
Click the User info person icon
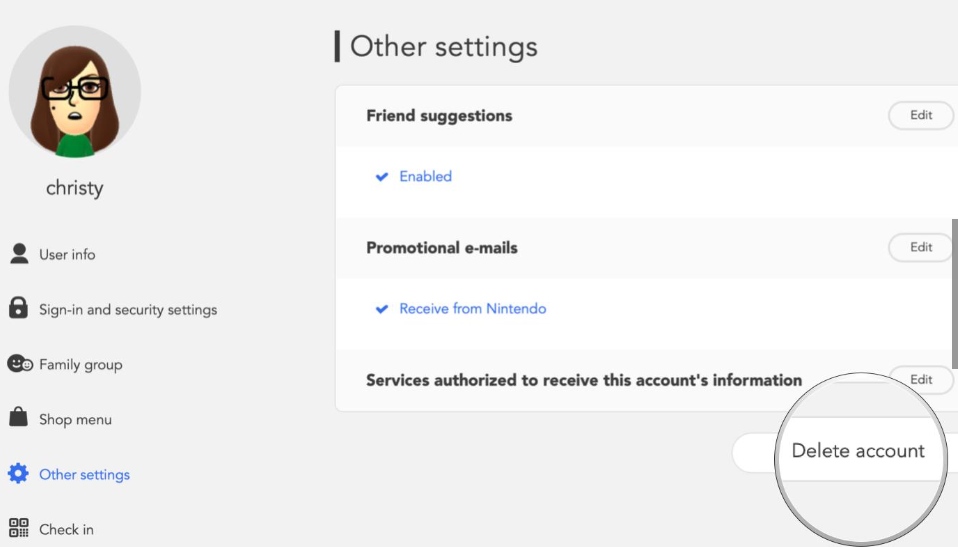pyautogui.click(x=18, y=254)
